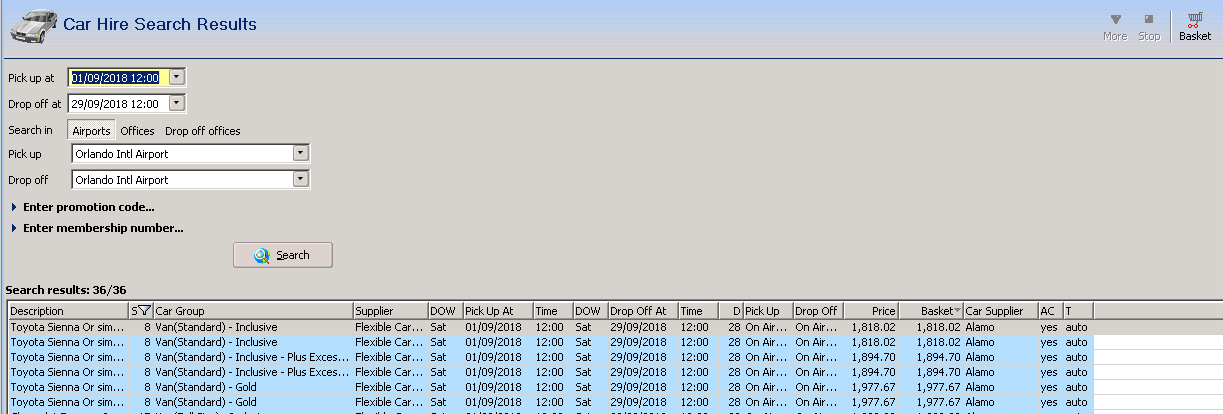Viewport: 1223px width, 414px height.
Task: Sort by Supplier column header
Action: click(390, 311)
